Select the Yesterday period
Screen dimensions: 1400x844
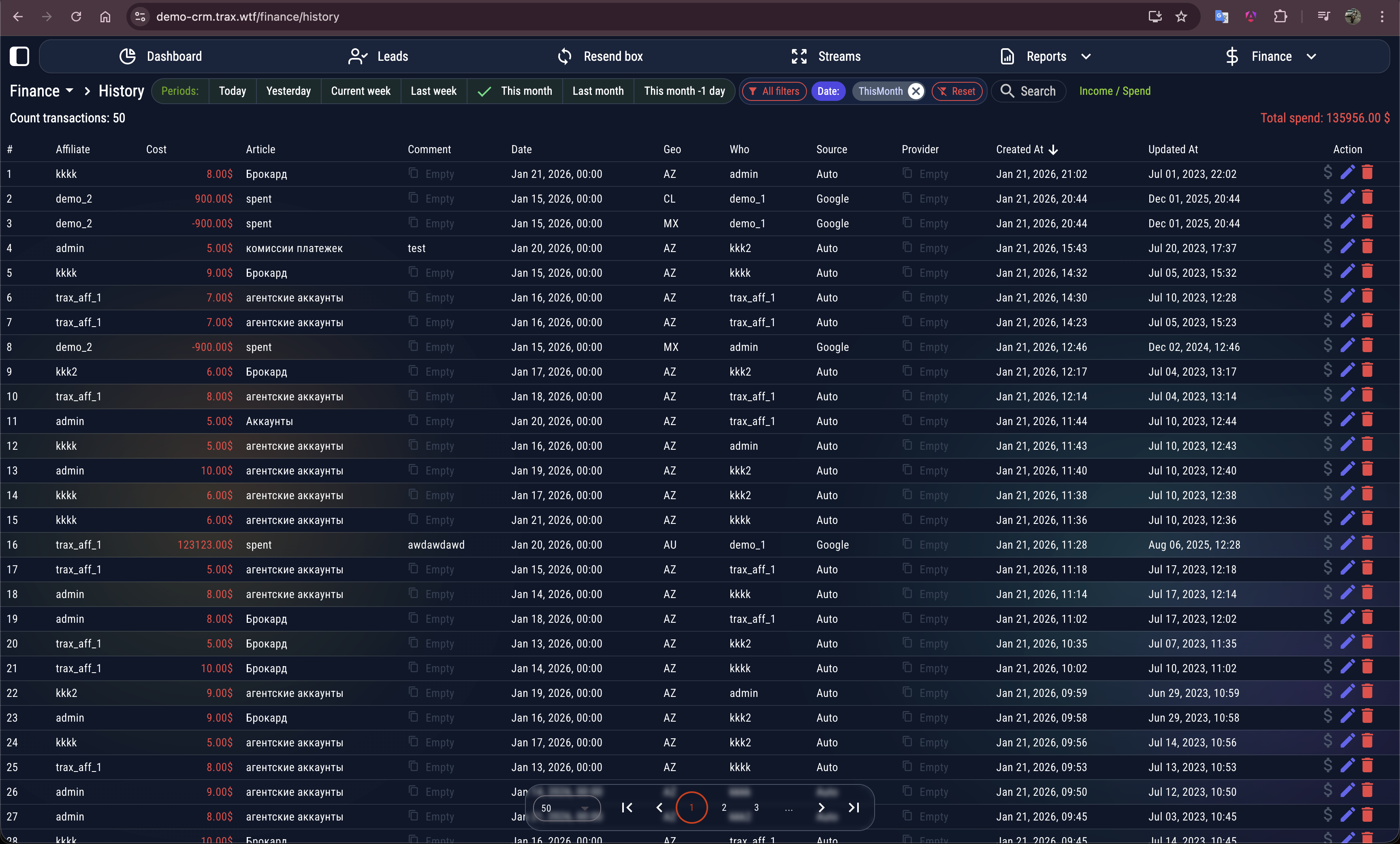tap(289, 91)
